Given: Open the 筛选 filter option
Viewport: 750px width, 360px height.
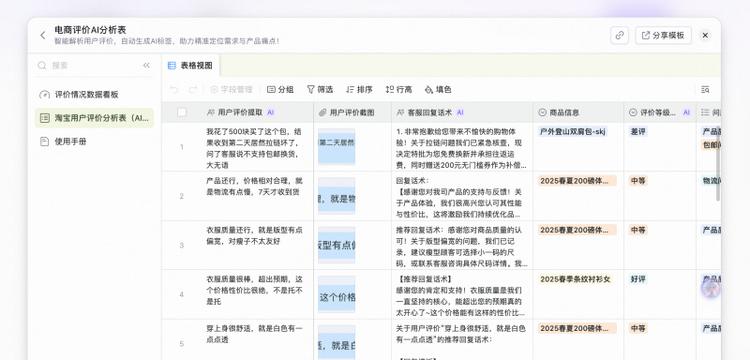Looking at the screenshot, I should (x=320, y=89).
